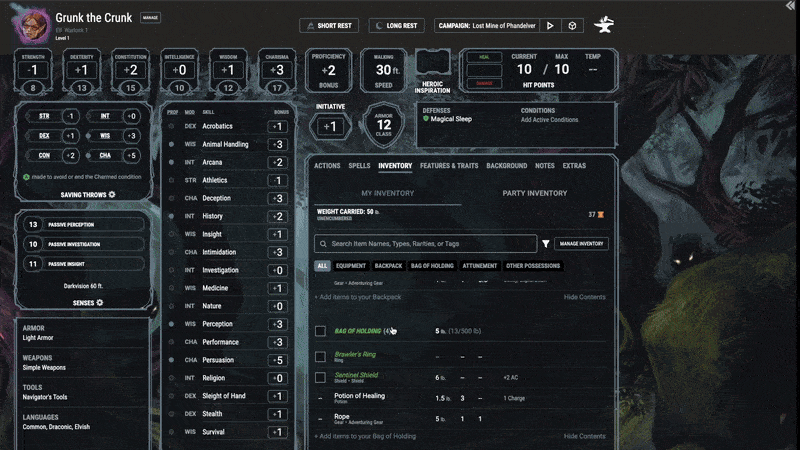The width and height of the screenshot is (800, 450).
Task: Click the anvil forge icon in header
Action: (x=604, y=25)
